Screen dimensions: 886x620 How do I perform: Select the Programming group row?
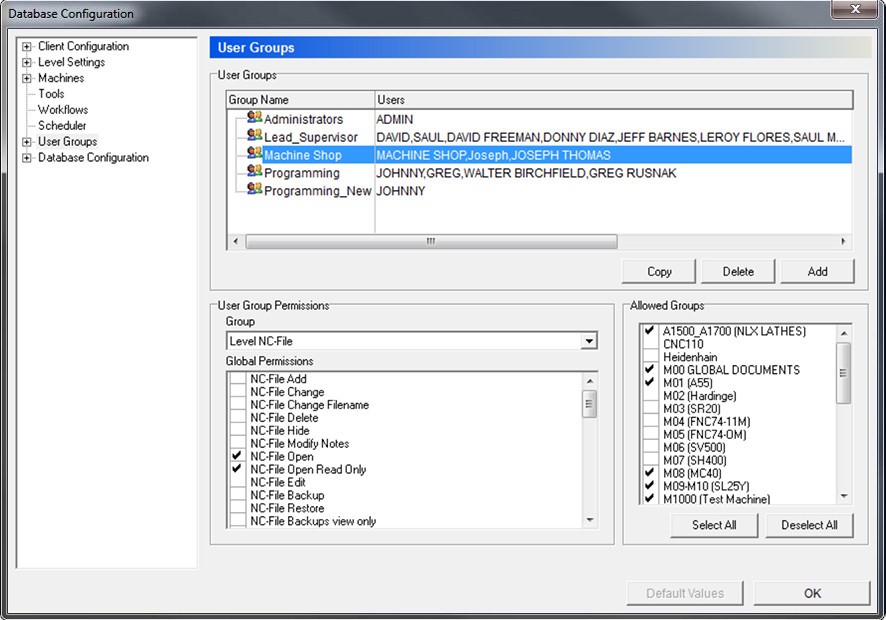coord(540,173)
